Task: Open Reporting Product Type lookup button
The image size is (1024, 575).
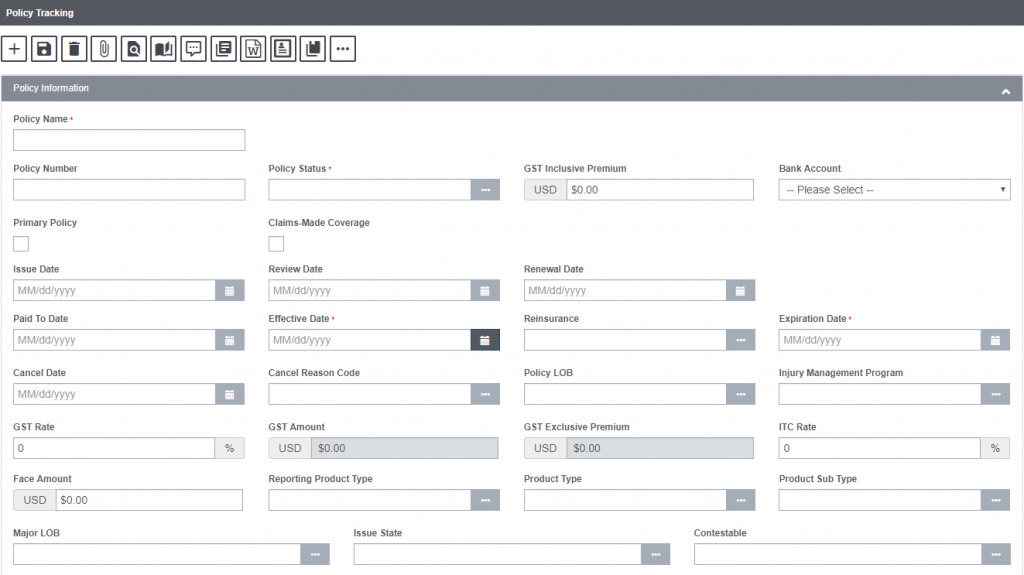Action: [x=485, y=501]
